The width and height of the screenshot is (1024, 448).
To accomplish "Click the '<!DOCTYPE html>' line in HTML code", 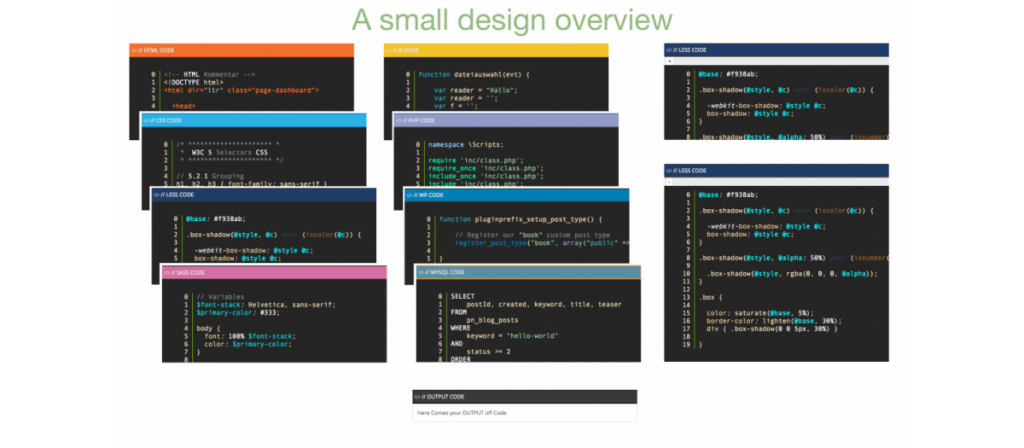I will (x=193, y=82).
